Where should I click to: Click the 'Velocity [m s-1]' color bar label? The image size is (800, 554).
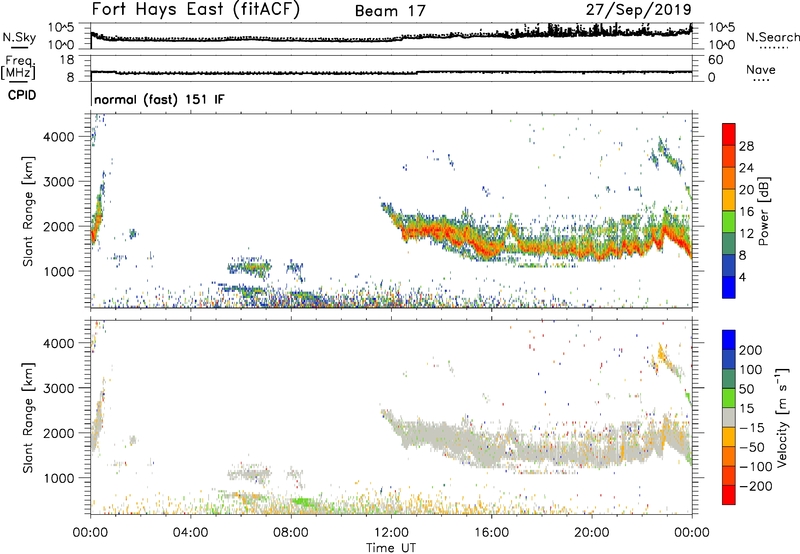point(782,417)
